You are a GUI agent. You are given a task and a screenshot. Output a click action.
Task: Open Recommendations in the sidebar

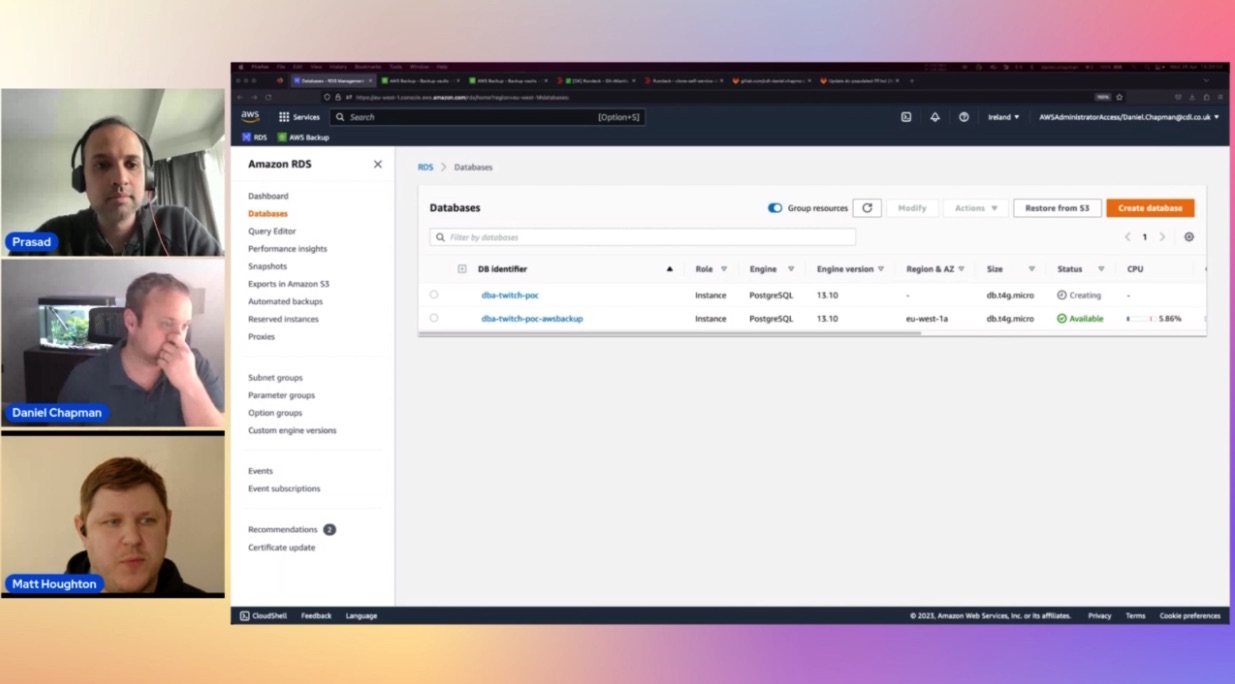283,529
